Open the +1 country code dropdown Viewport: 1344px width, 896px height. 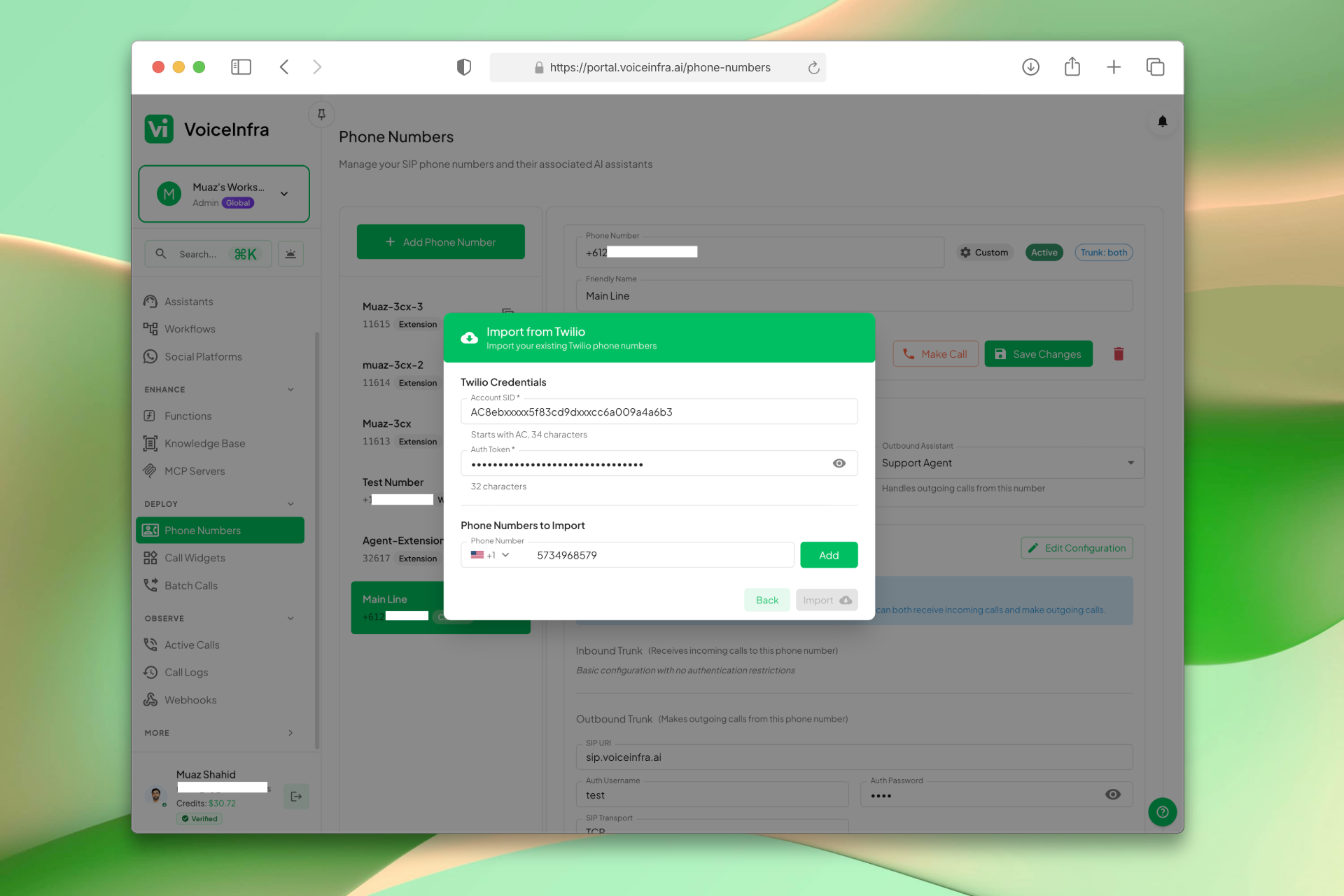coord(490,555)
